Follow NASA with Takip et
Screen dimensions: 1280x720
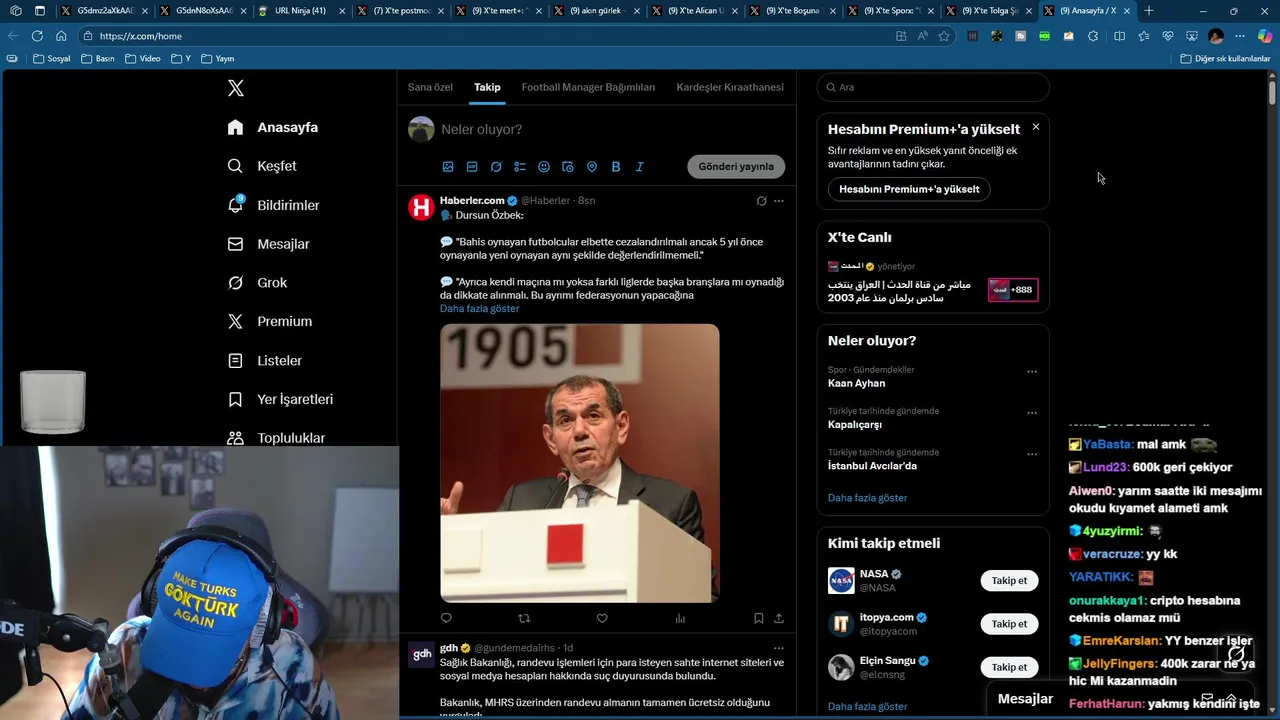point(1009,580)
